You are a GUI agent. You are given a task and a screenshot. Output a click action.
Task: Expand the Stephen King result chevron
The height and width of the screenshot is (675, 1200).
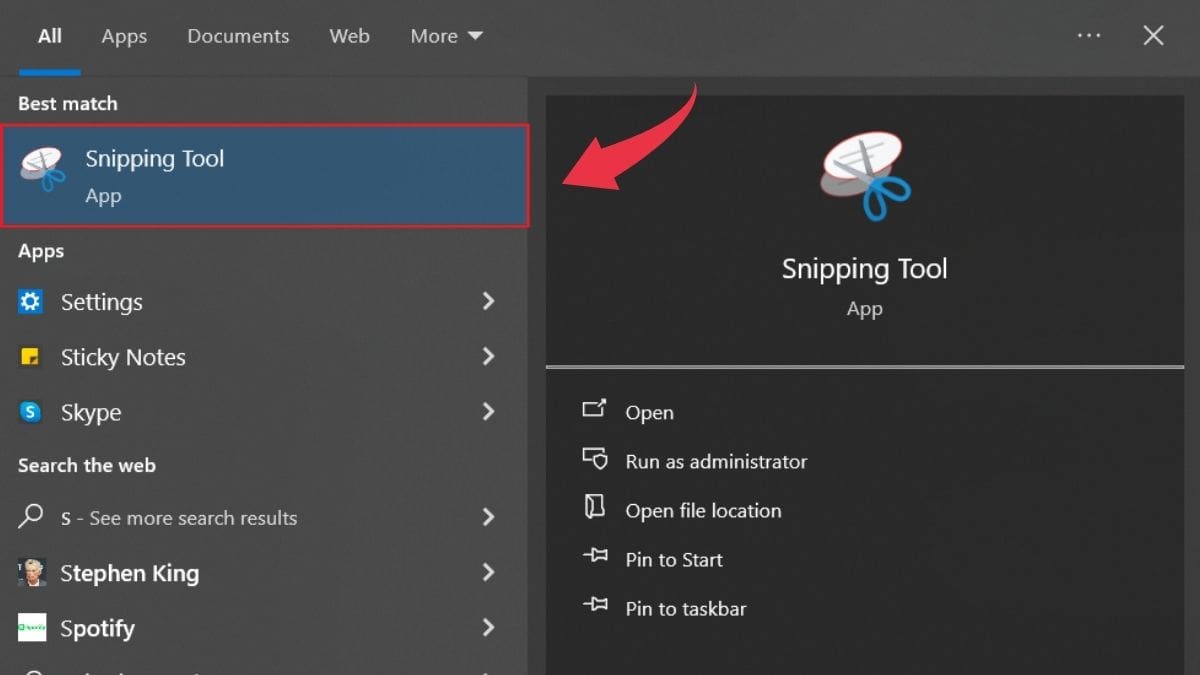tap(488, 572)
